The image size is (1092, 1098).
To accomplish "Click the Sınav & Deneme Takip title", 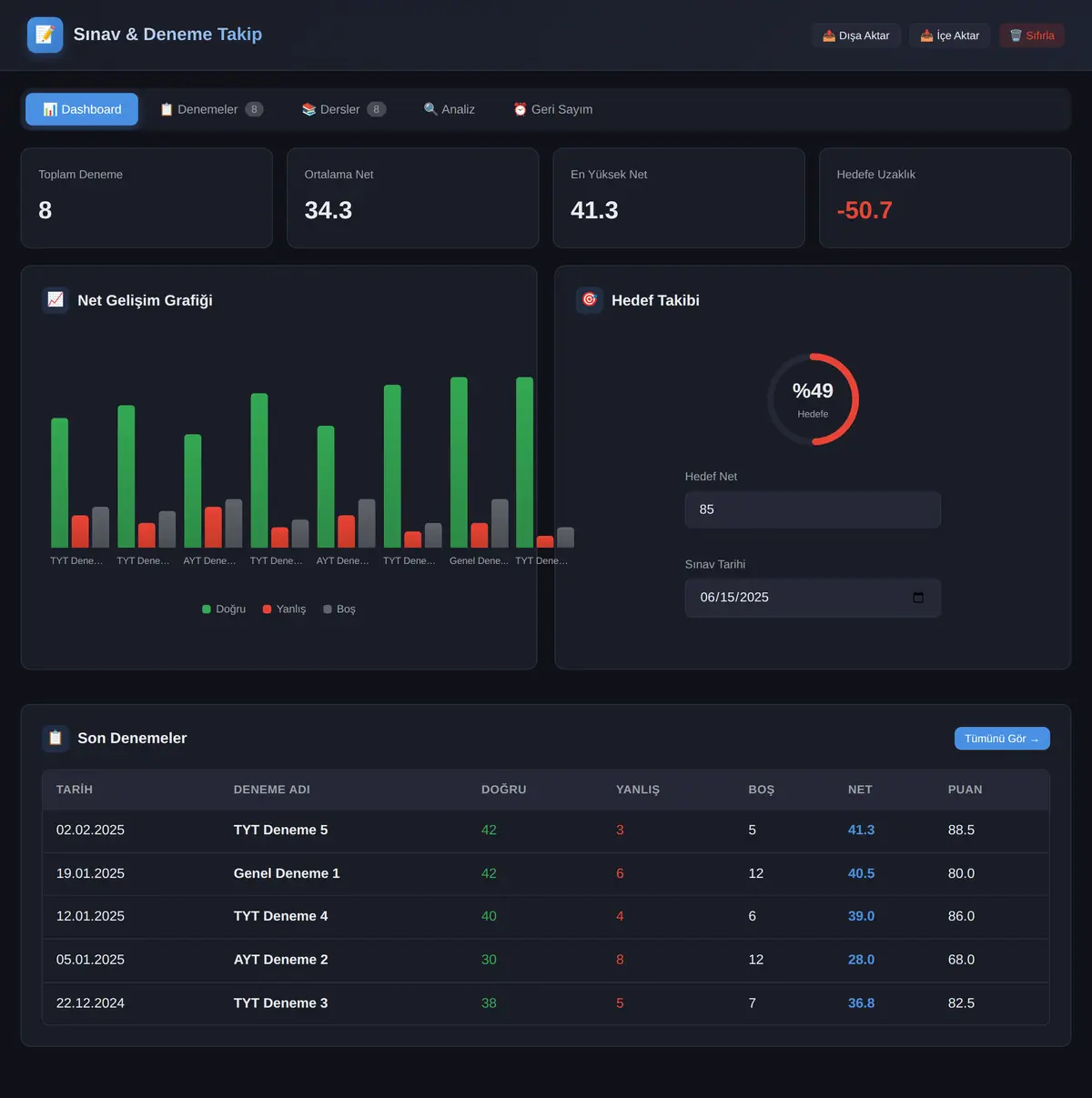I will 167,35.
